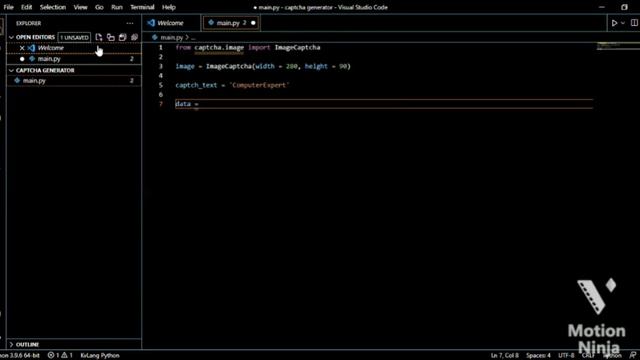Expand the Outline section

(11, 344)
